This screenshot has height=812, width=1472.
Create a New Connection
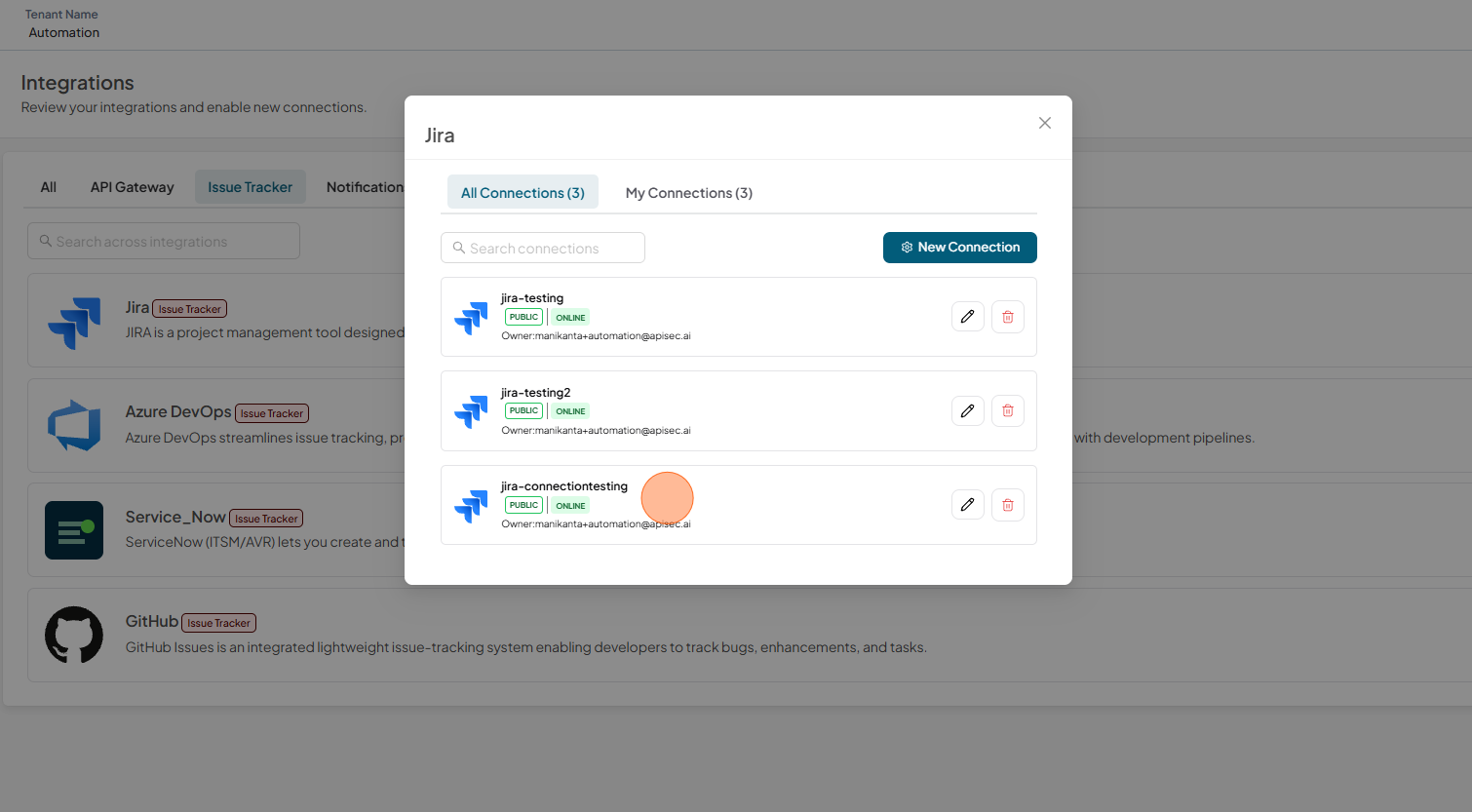960,248
